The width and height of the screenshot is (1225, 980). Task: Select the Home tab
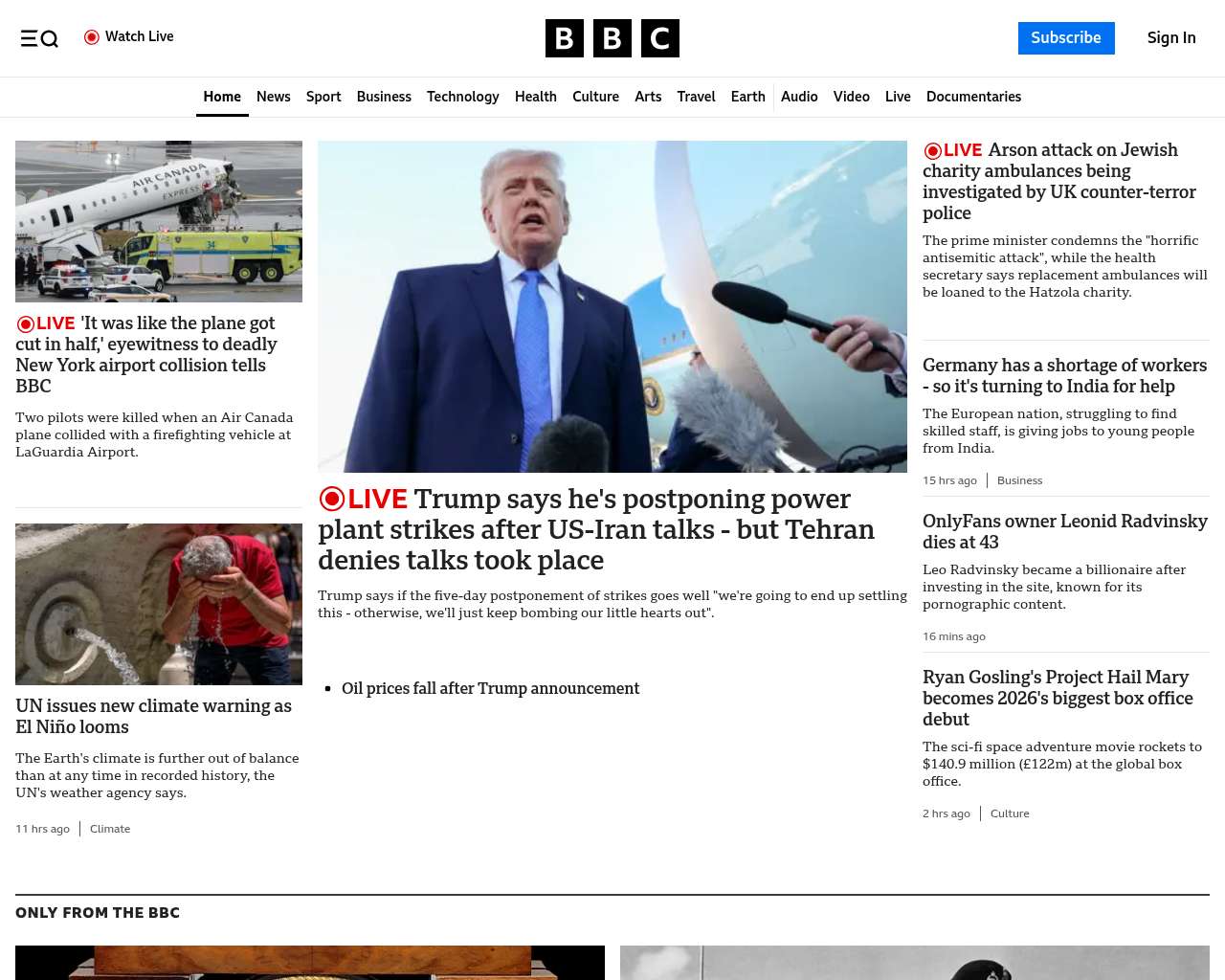[222, 97]
